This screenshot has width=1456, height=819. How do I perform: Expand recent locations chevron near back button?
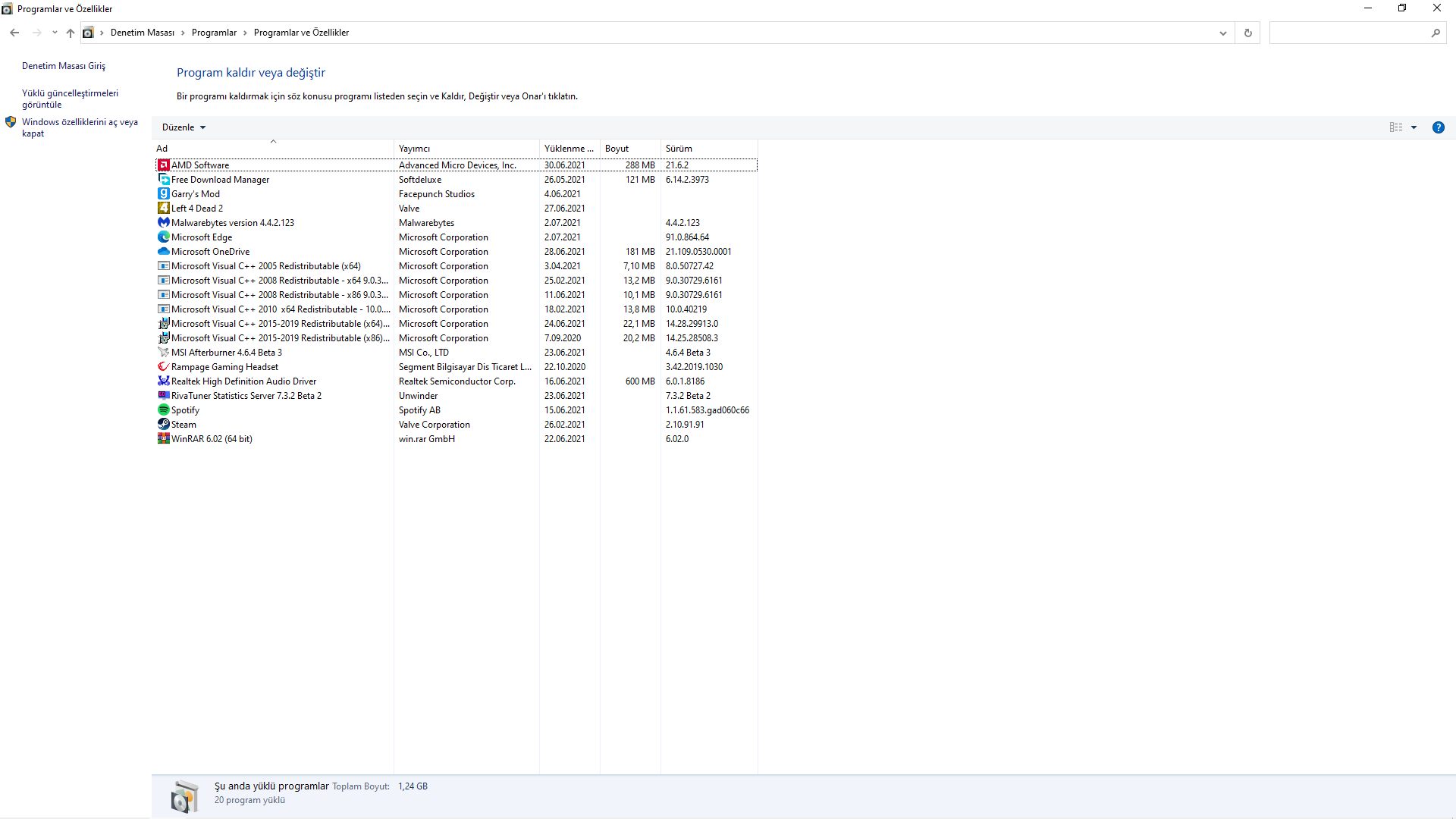[x=55, y=33]
